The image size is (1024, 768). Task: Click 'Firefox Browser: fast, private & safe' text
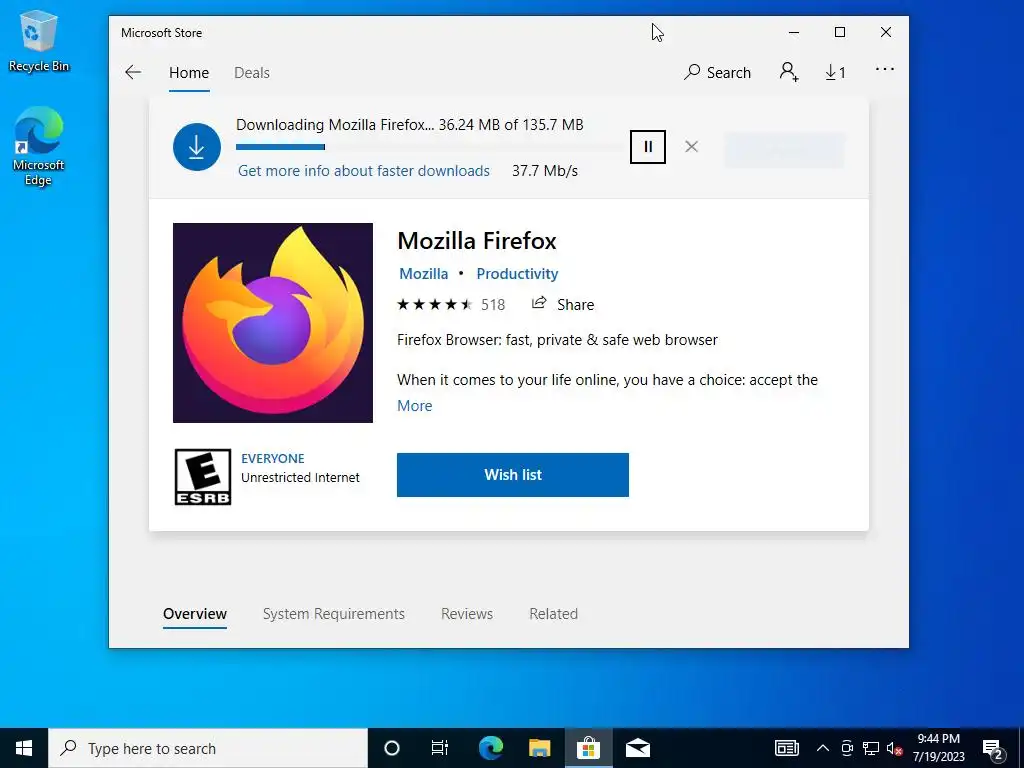pyautogui.click(x=557, y=340)
